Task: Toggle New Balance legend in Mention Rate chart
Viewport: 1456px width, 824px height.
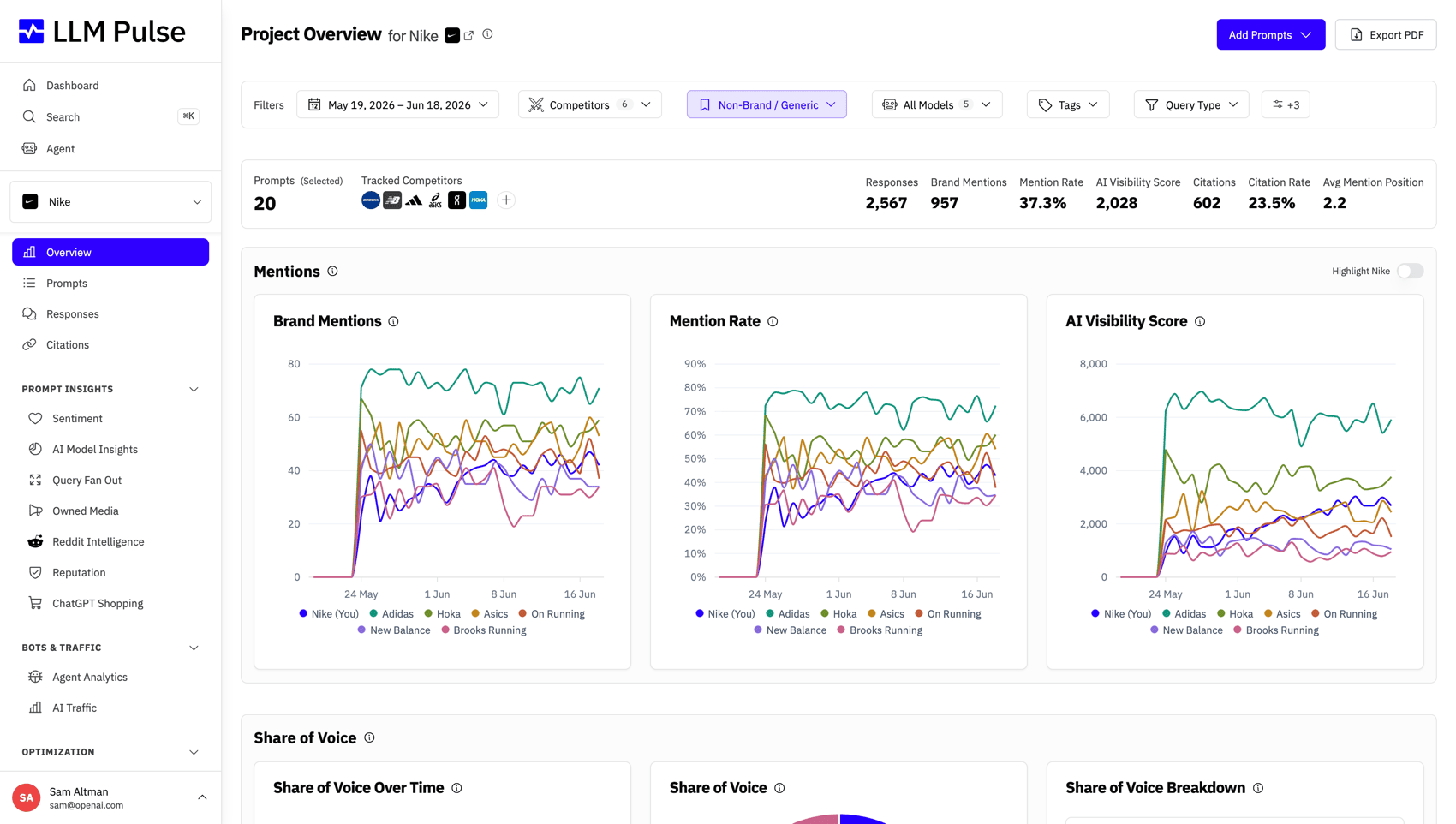Action: tap(791, 630)
